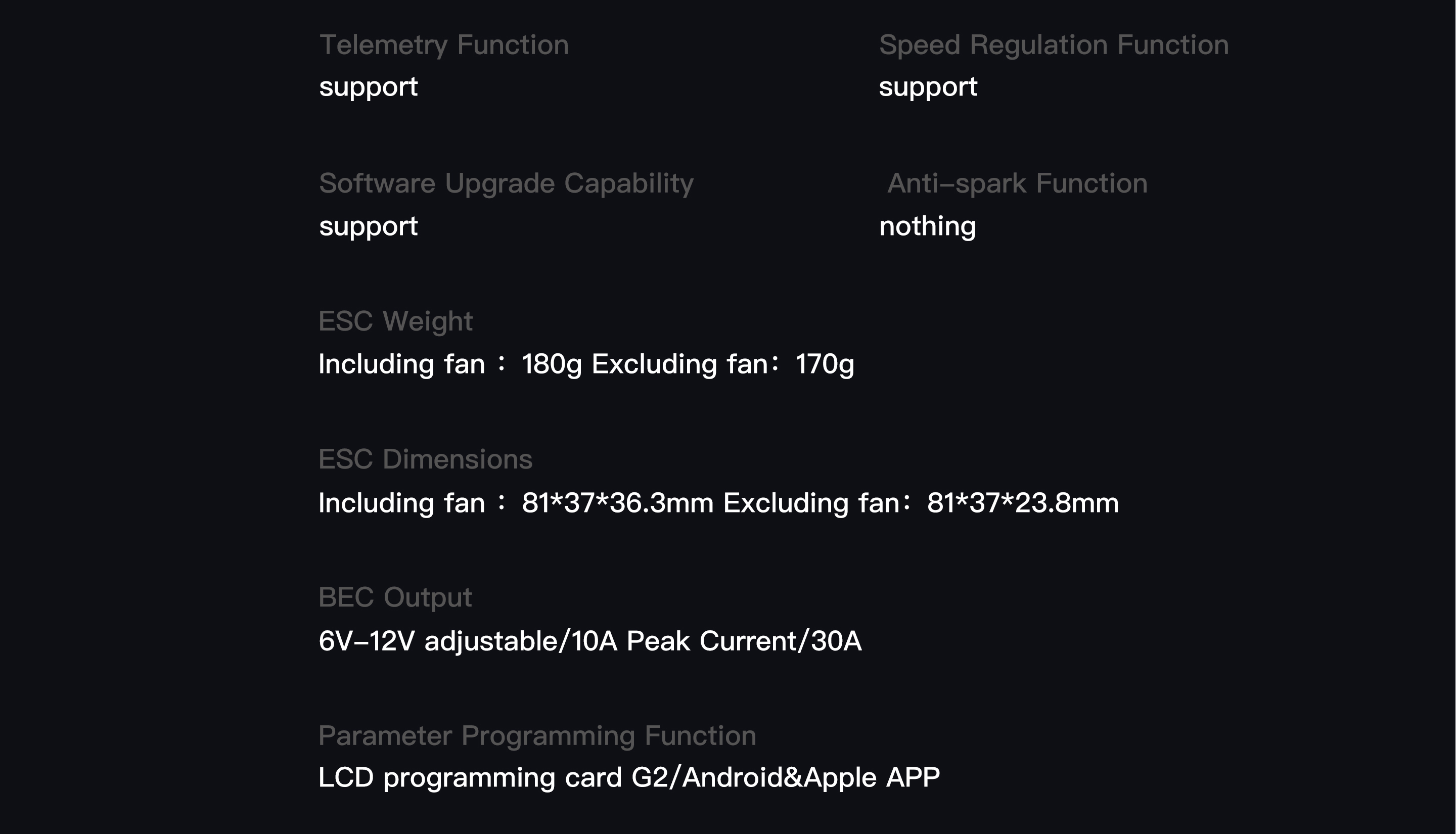Click the Software Upgrade Capability heading
Image resolution: width=1456 pixels, height=834 pixels.
click(x=506, y=184)
